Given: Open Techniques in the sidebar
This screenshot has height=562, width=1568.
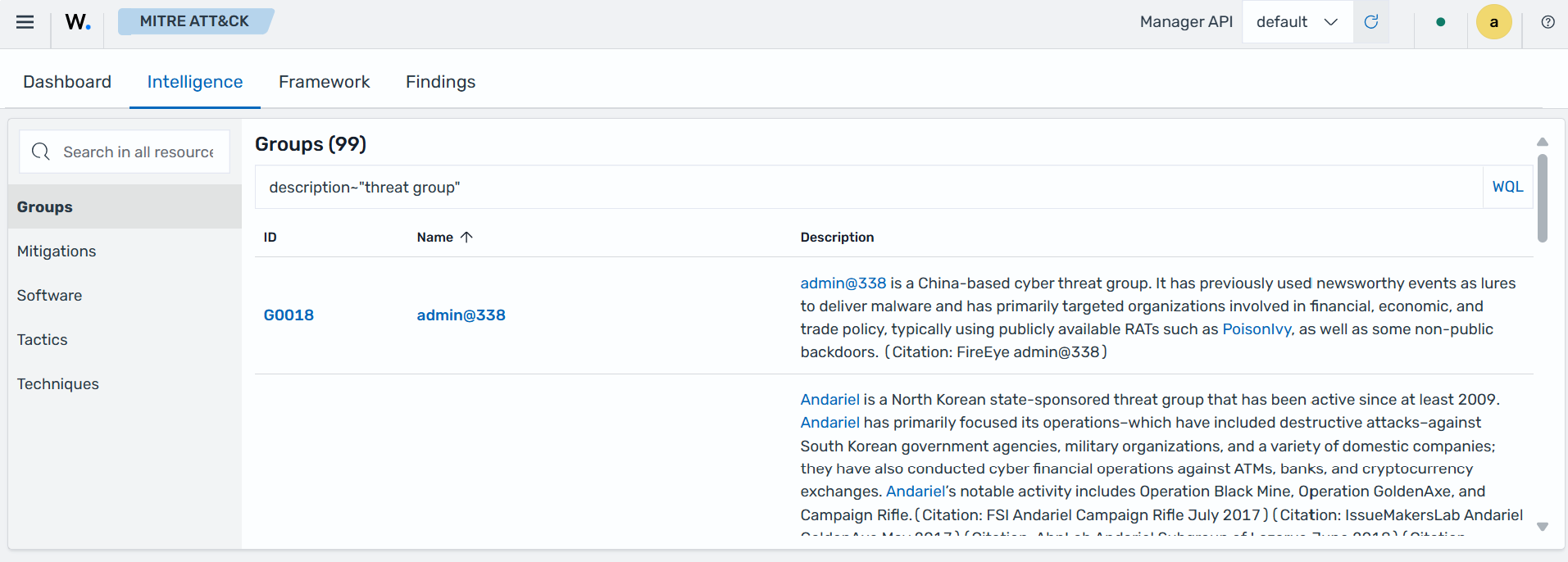Looking at the screenshot, I should pyautogui.click(x=125, y=384).
